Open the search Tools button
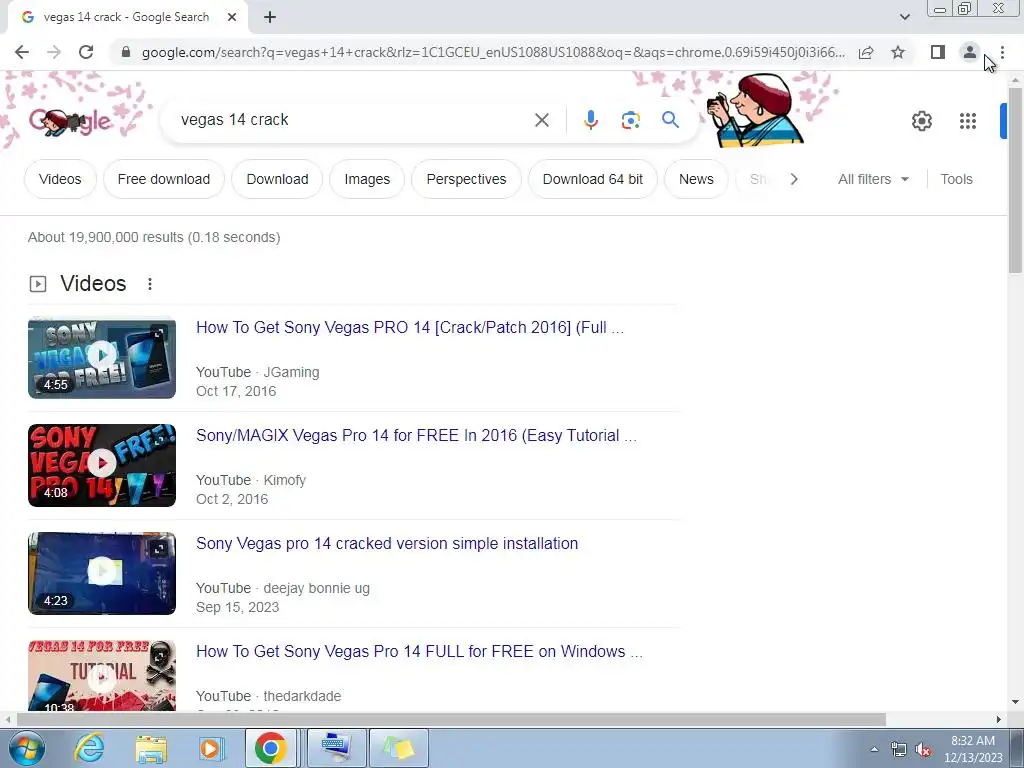 [956, 179]
